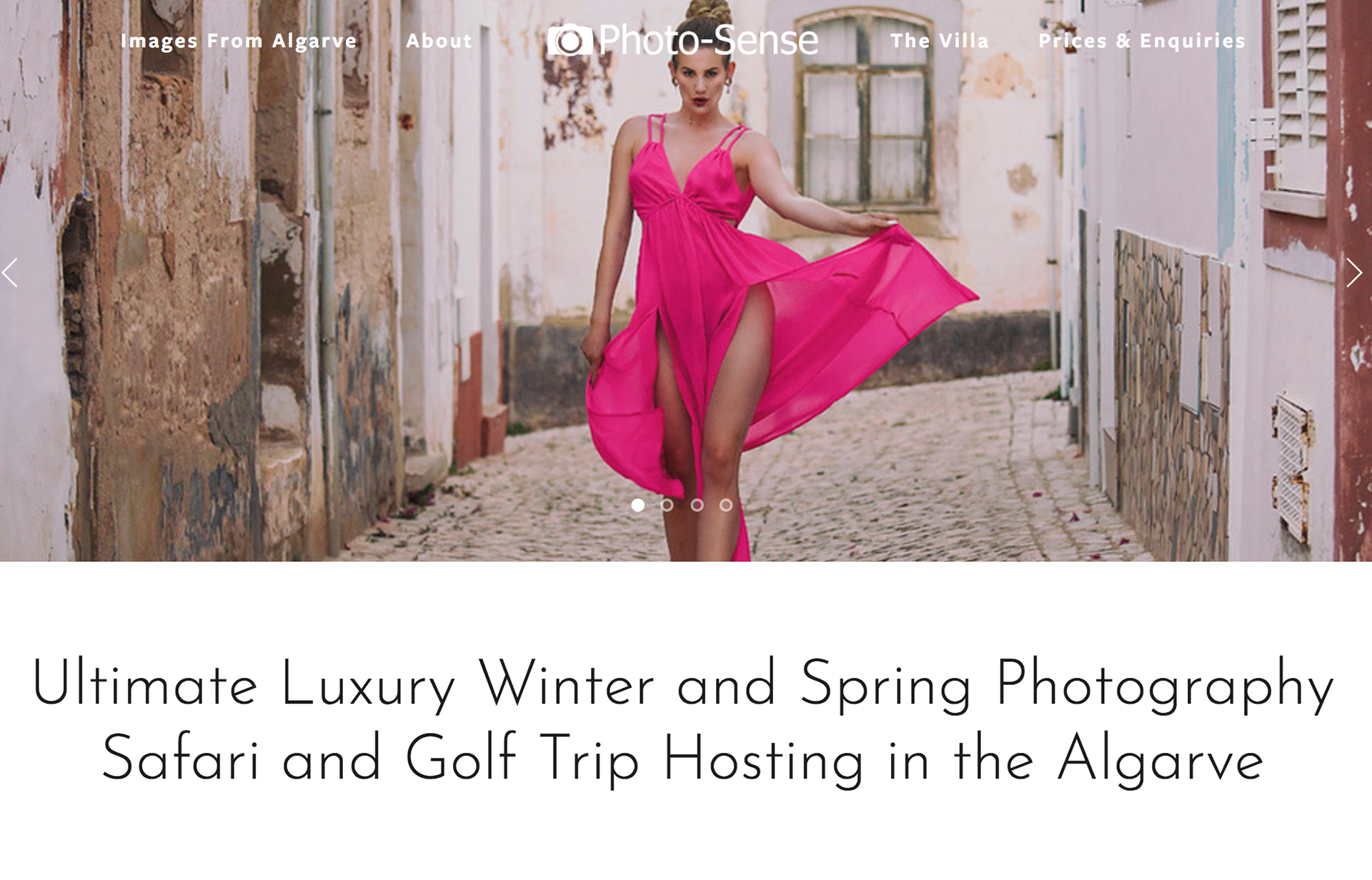
Task: Go to previous slide with left chevron
Action: [10, 272]
